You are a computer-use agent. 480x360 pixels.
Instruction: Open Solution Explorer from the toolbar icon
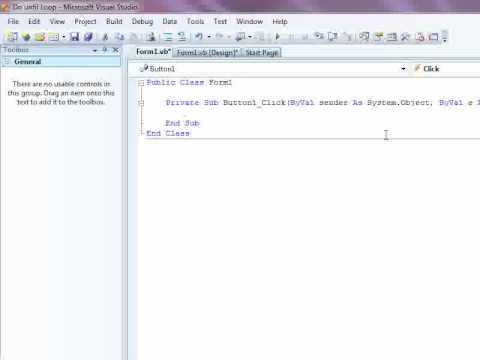364,36
